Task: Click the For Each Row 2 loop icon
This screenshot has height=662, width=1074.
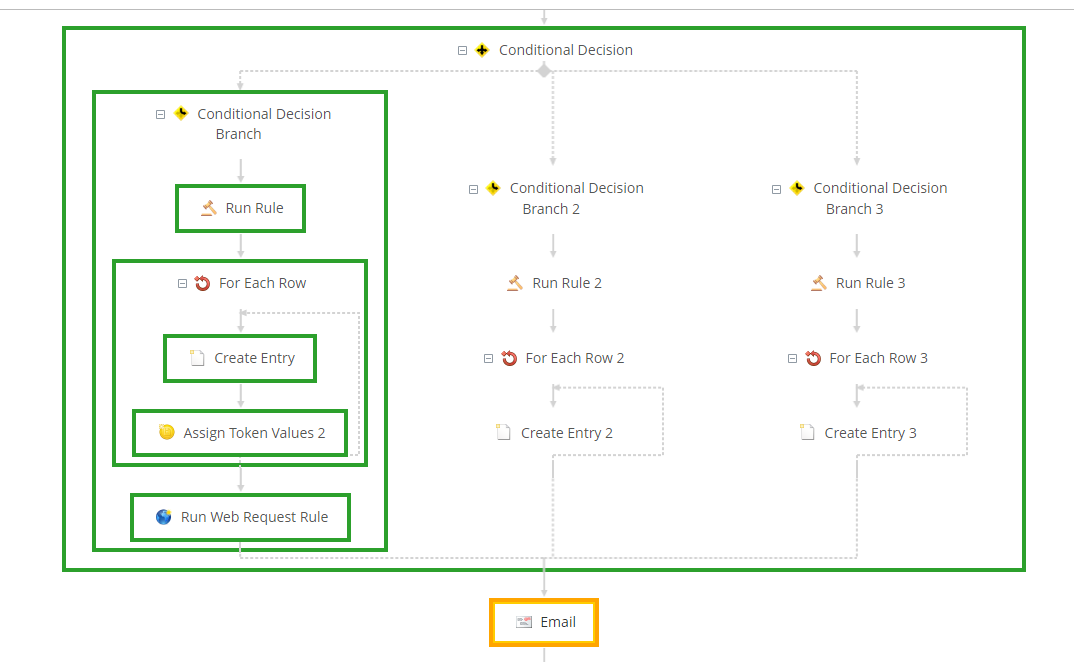Action: pos(509,358)
